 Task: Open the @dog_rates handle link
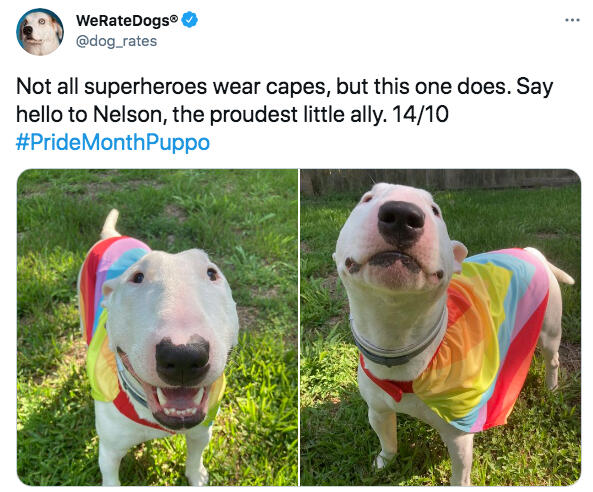tap(116, 41)
